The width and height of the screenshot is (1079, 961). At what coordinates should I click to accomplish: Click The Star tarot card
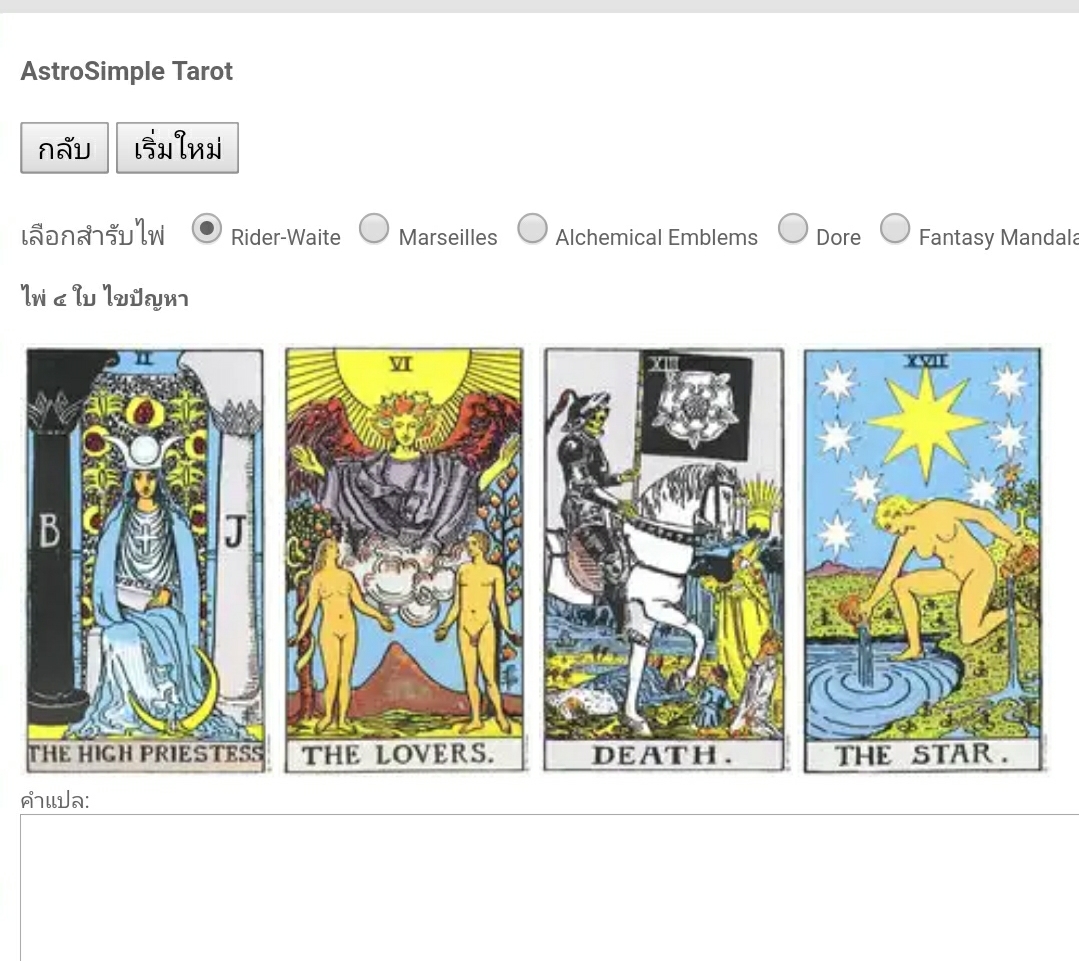point(923,561)
